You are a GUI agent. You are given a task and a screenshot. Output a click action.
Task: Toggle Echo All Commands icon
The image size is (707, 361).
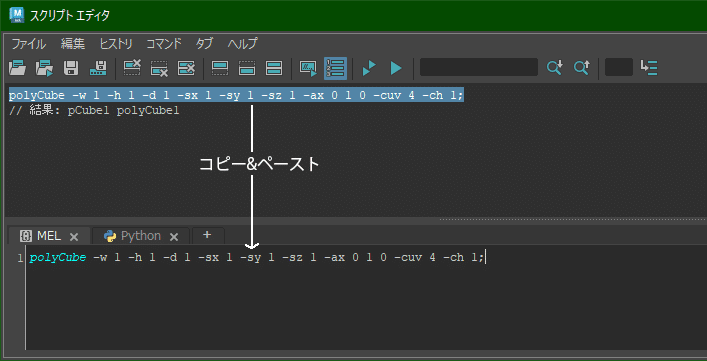(x=308, y=68)
